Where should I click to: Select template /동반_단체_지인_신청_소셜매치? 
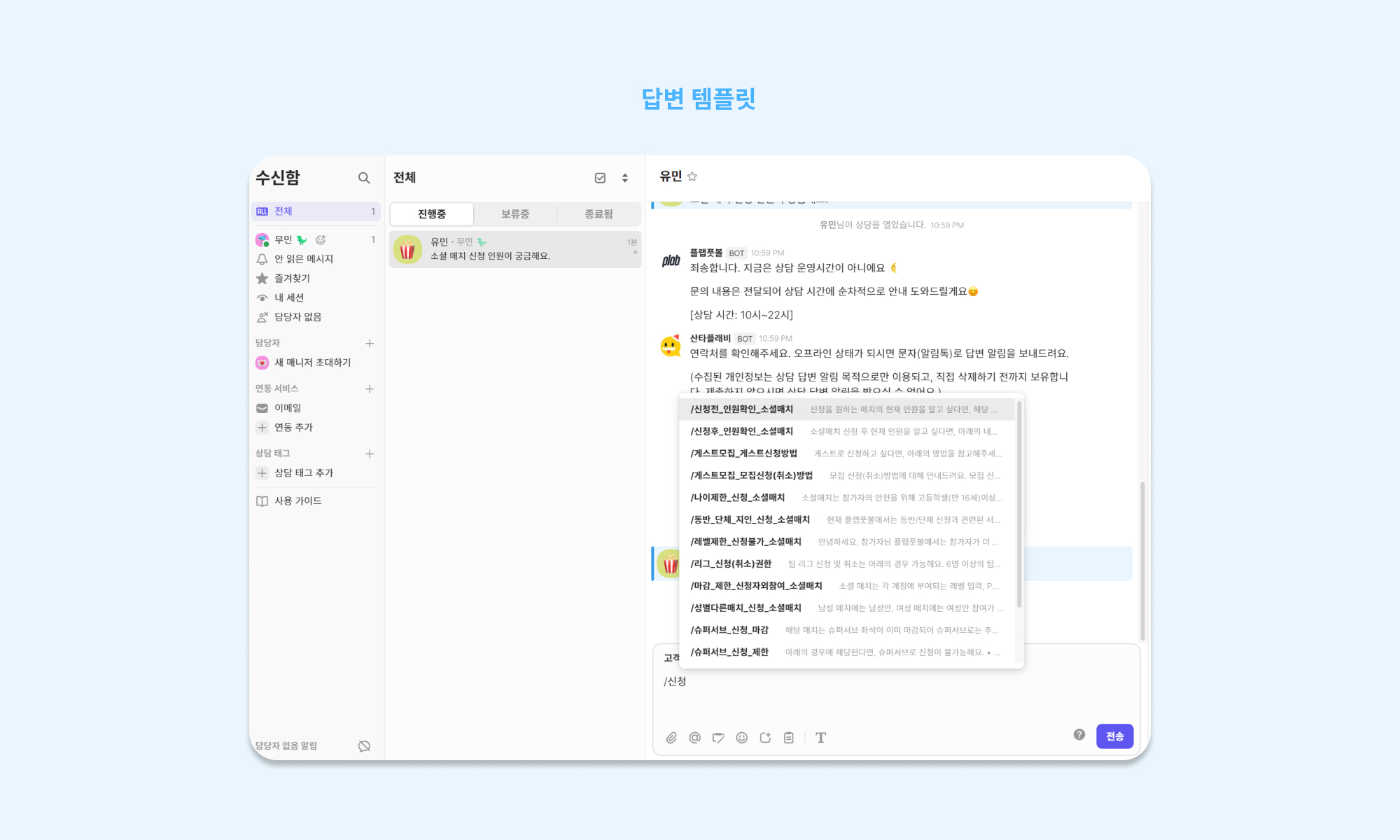point(847,519)
